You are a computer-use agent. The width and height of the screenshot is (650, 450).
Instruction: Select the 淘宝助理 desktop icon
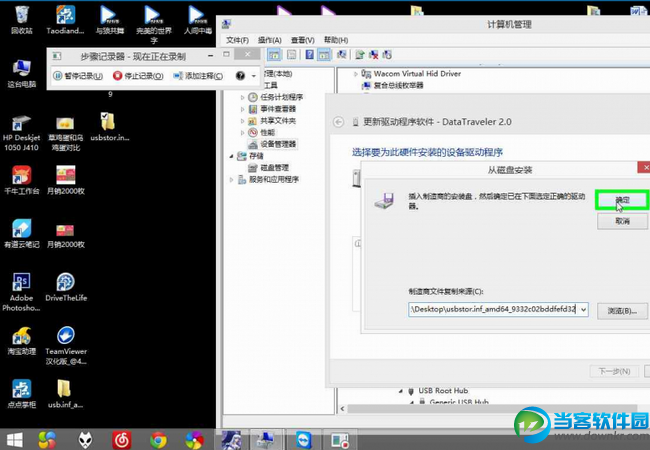(22, 341)
